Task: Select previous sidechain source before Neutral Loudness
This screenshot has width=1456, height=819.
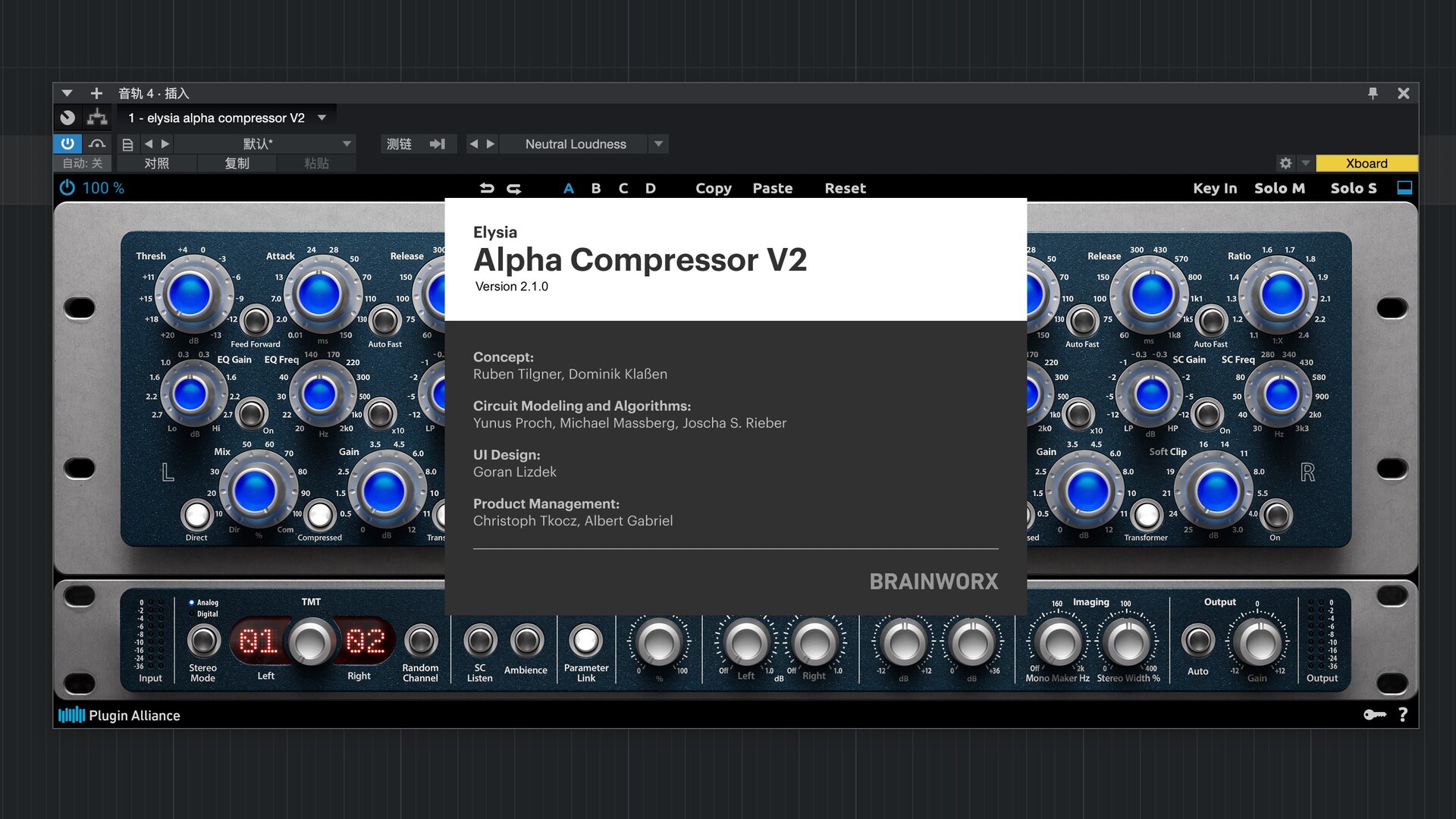Action: click(474, 144)
